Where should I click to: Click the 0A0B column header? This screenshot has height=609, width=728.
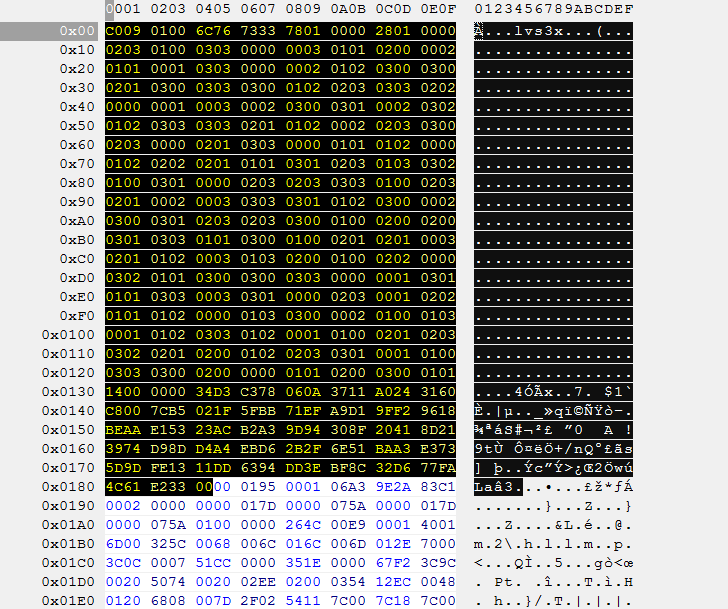(x=348, y=9)
